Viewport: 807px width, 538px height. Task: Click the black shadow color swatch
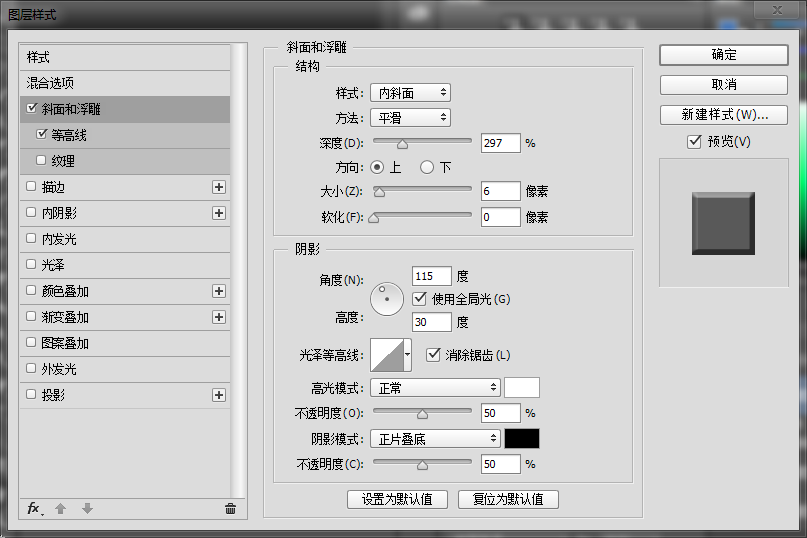click(x=522, y=438)
